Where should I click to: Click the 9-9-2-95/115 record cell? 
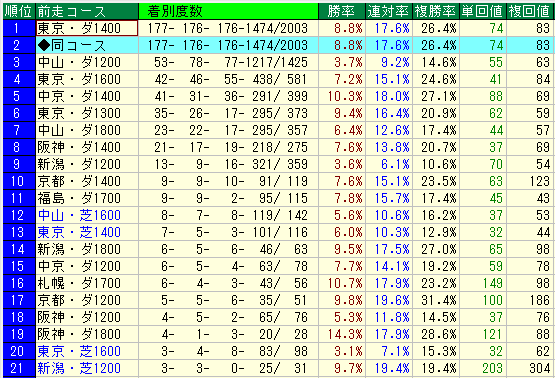point(228,198)
